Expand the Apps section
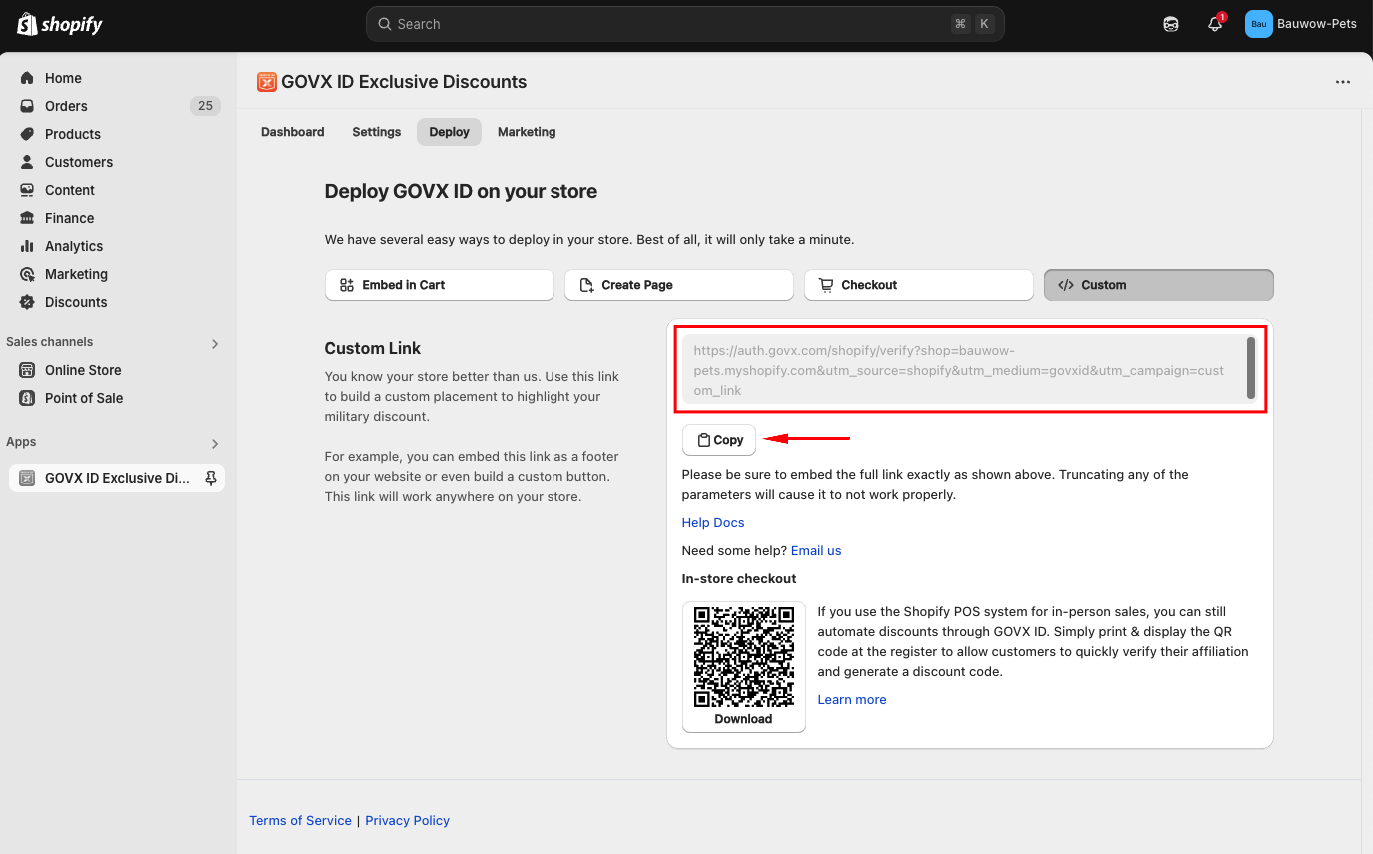 pos(215,443)
